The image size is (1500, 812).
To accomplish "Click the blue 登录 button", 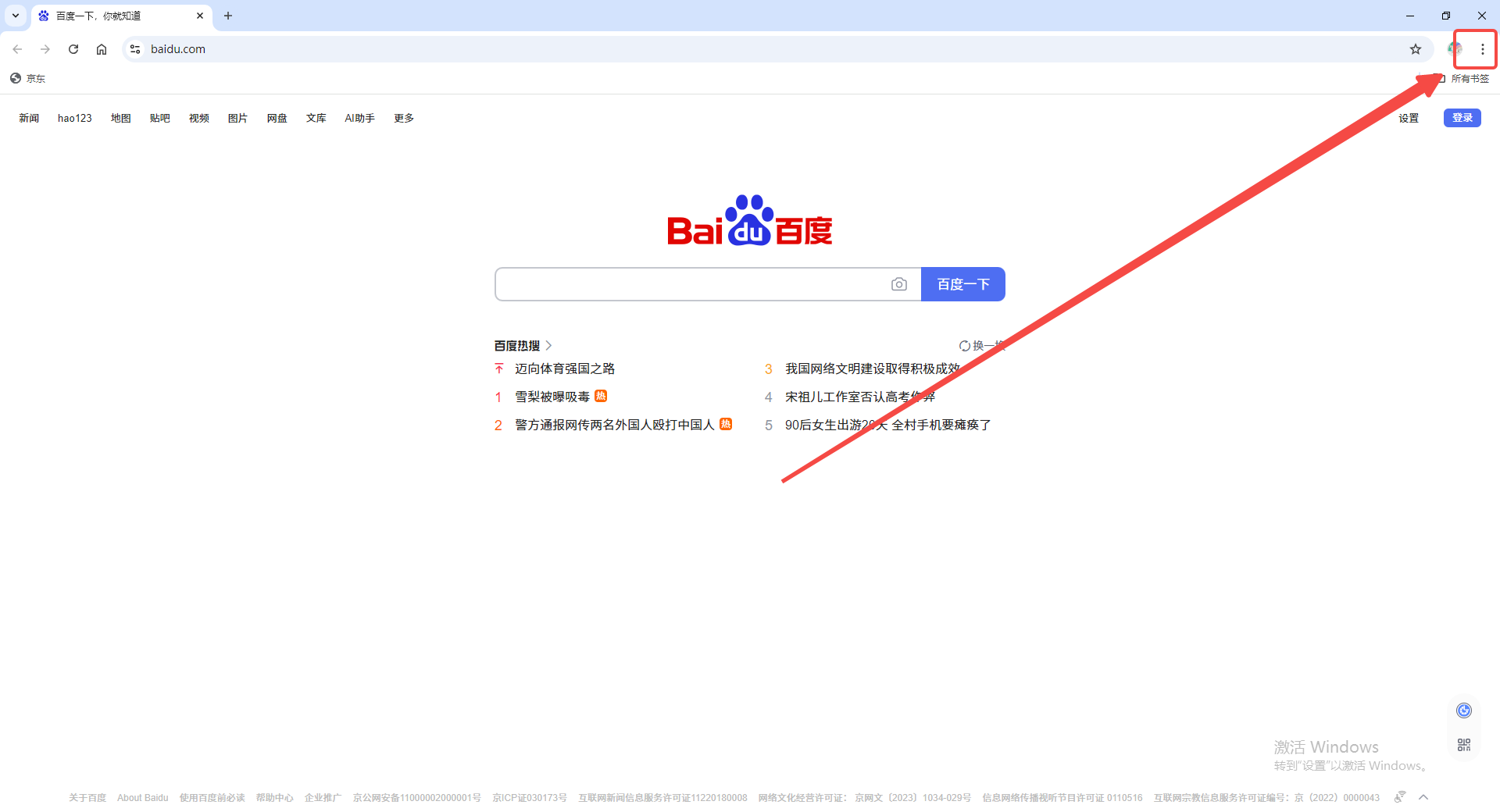I will pyautogui.click(x=1462, y=118).
